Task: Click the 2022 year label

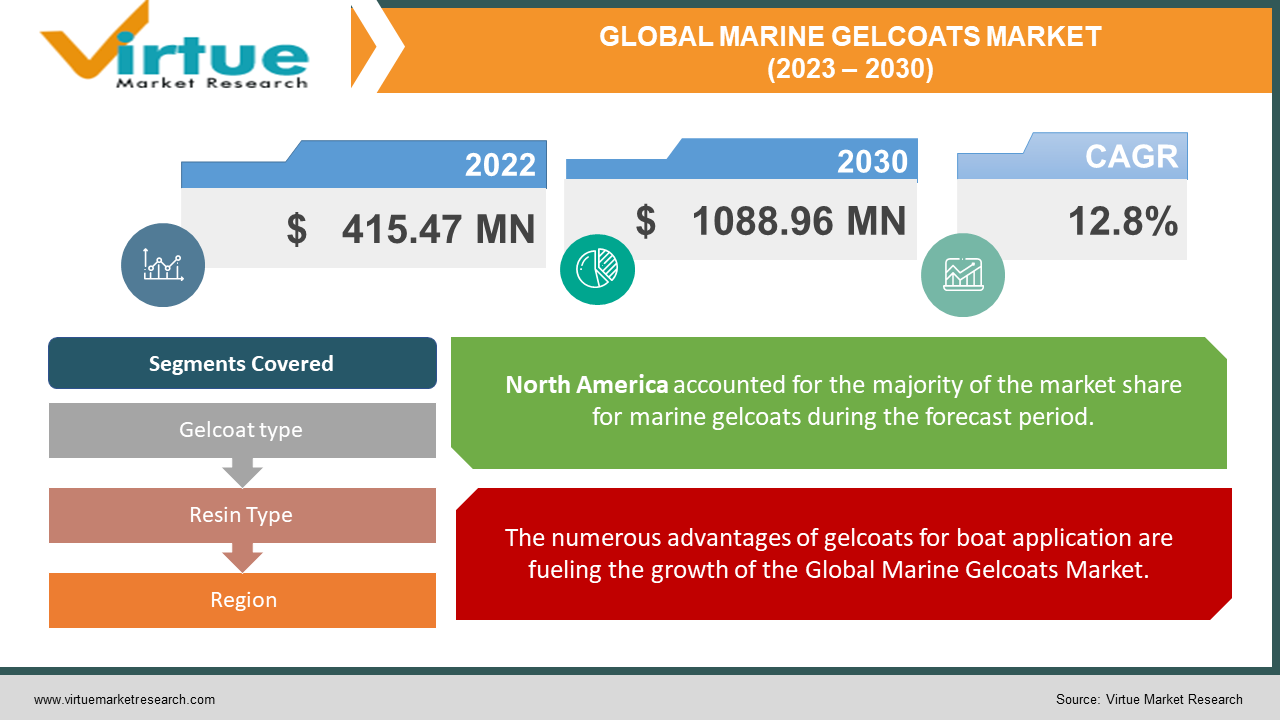Action: (x=500, y=165)
